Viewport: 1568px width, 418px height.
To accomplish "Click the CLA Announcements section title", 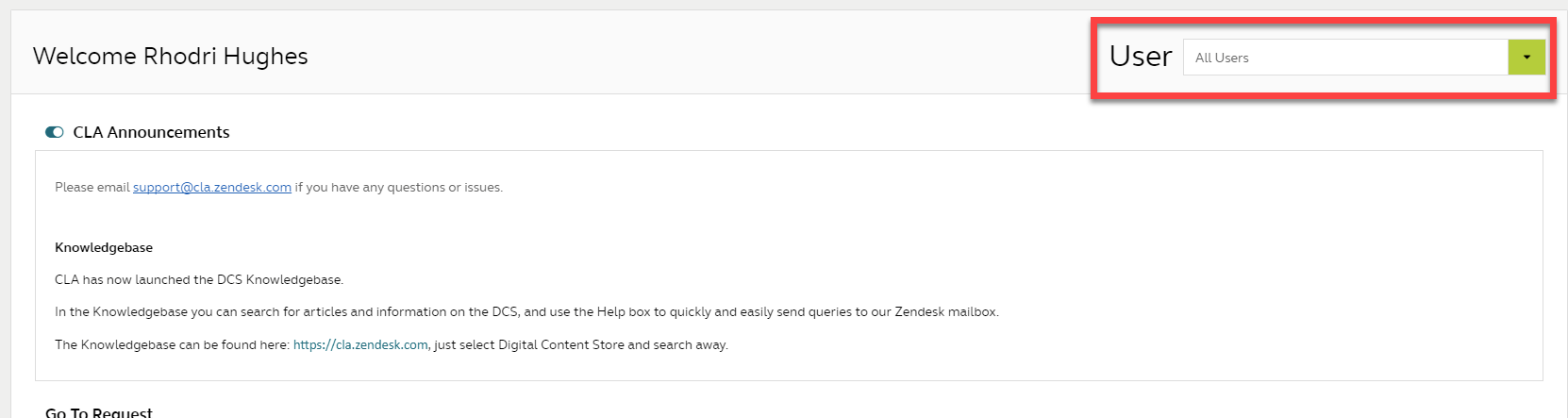I will coord(152,132).
